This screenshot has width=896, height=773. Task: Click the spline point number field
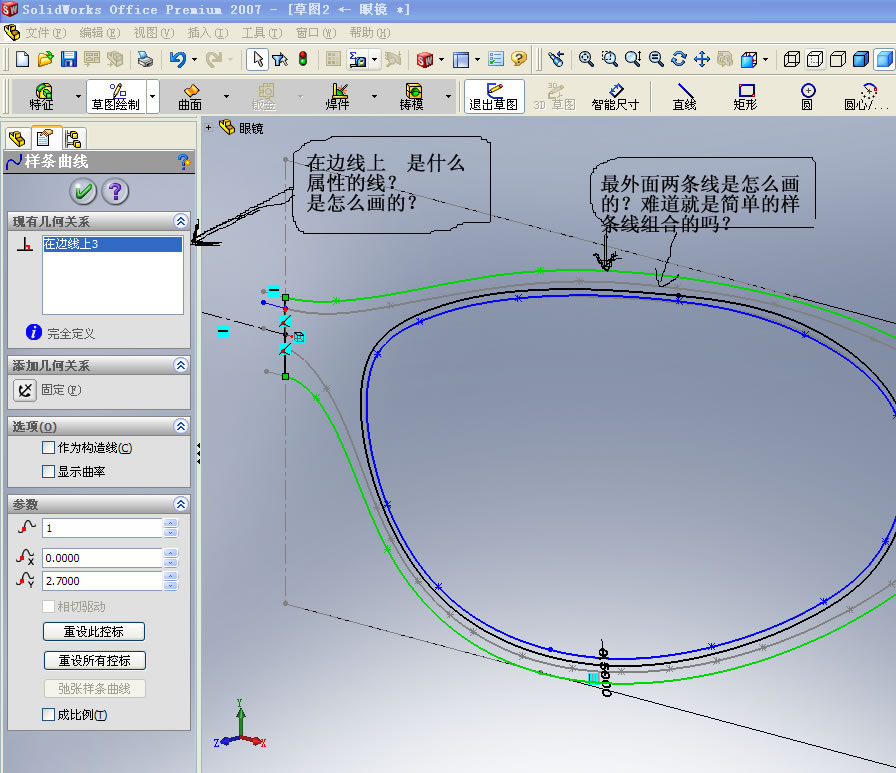tap(102, 528)
